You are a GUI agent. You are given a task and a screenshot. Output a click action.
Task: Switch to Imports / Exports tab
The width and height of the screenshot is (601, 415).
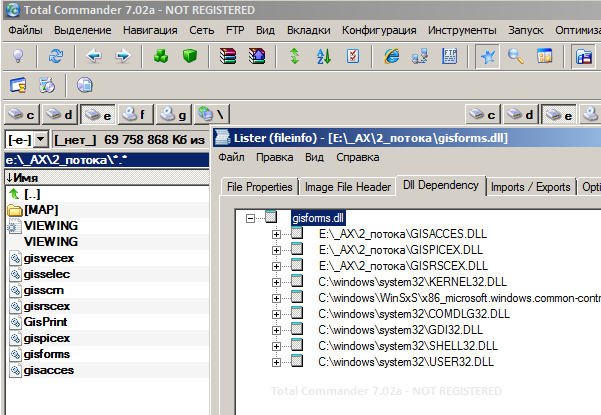click(530, 187)
